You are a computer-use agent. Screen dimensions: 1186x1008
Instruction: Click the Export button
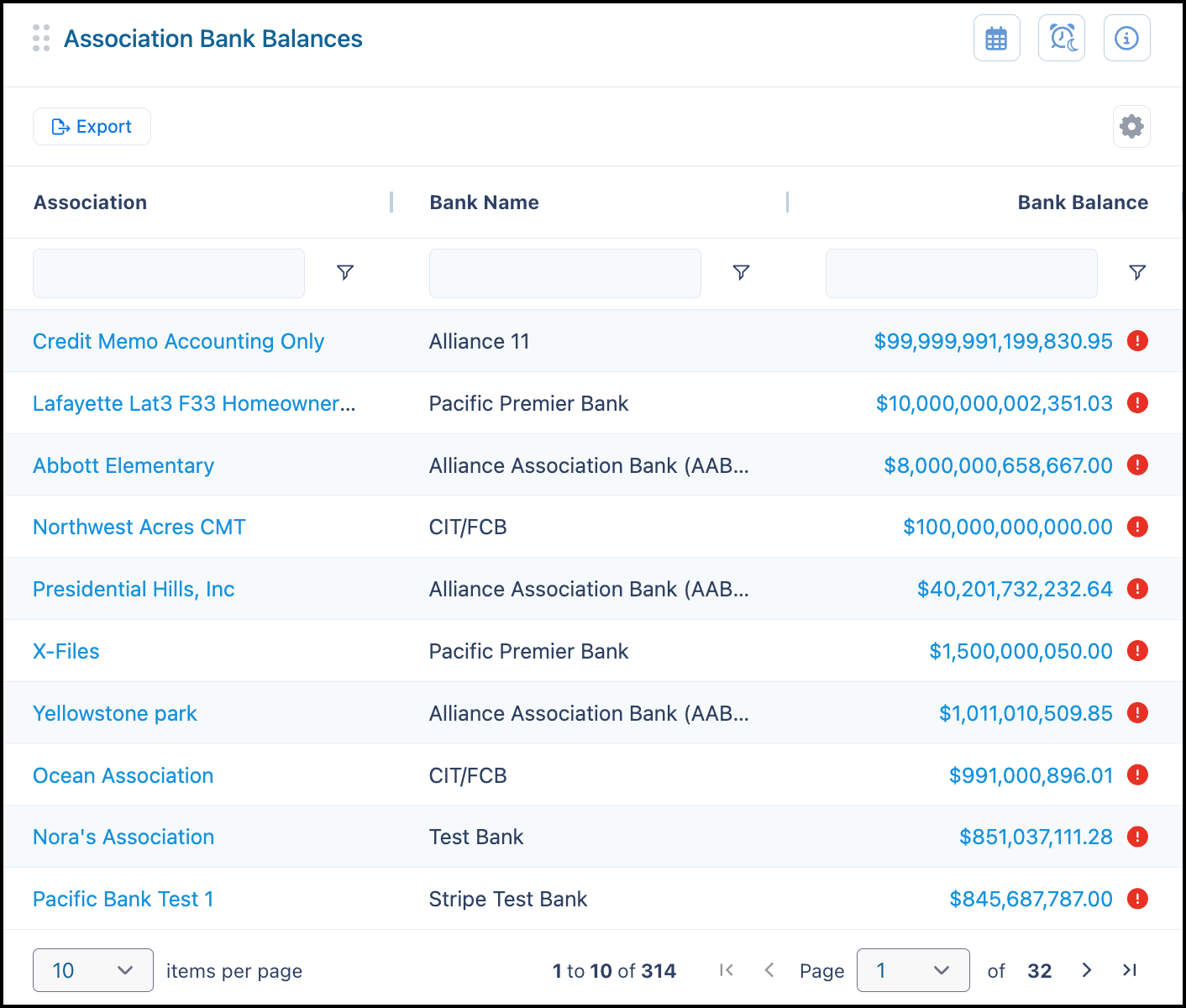coord(92,127)
